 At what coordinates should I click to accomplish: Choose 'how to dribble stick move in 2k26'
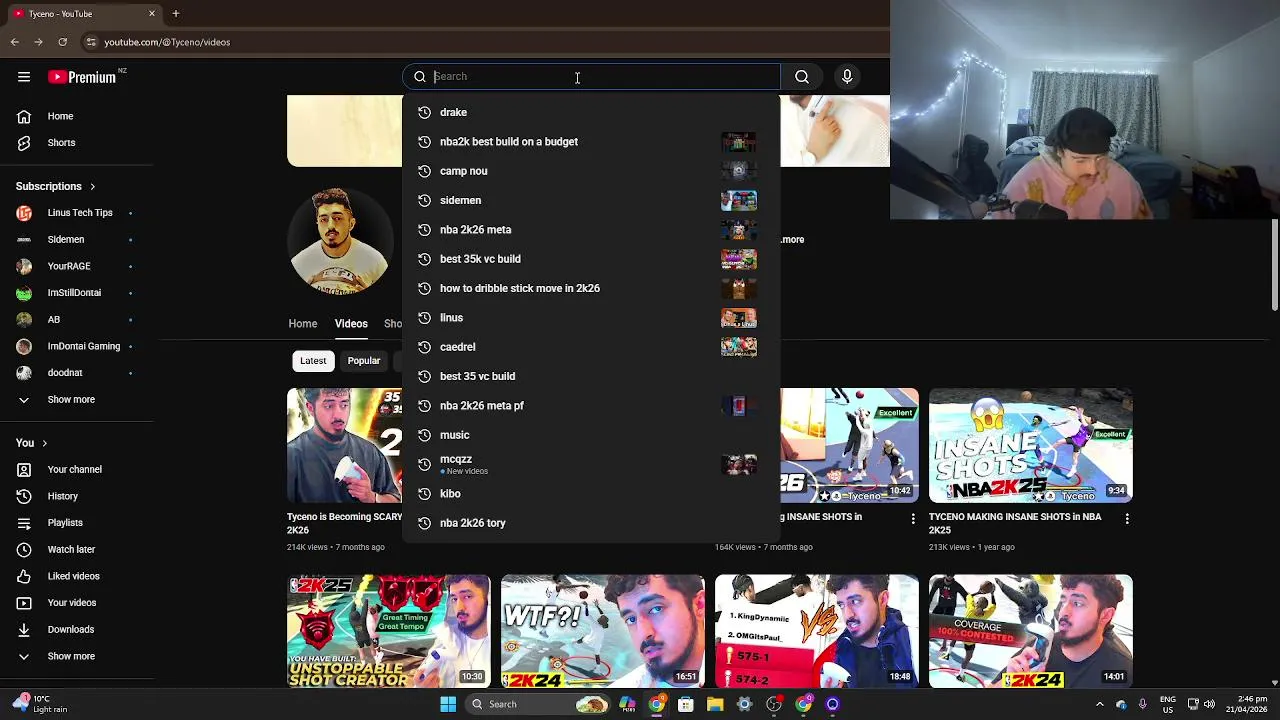click(591, 289)
